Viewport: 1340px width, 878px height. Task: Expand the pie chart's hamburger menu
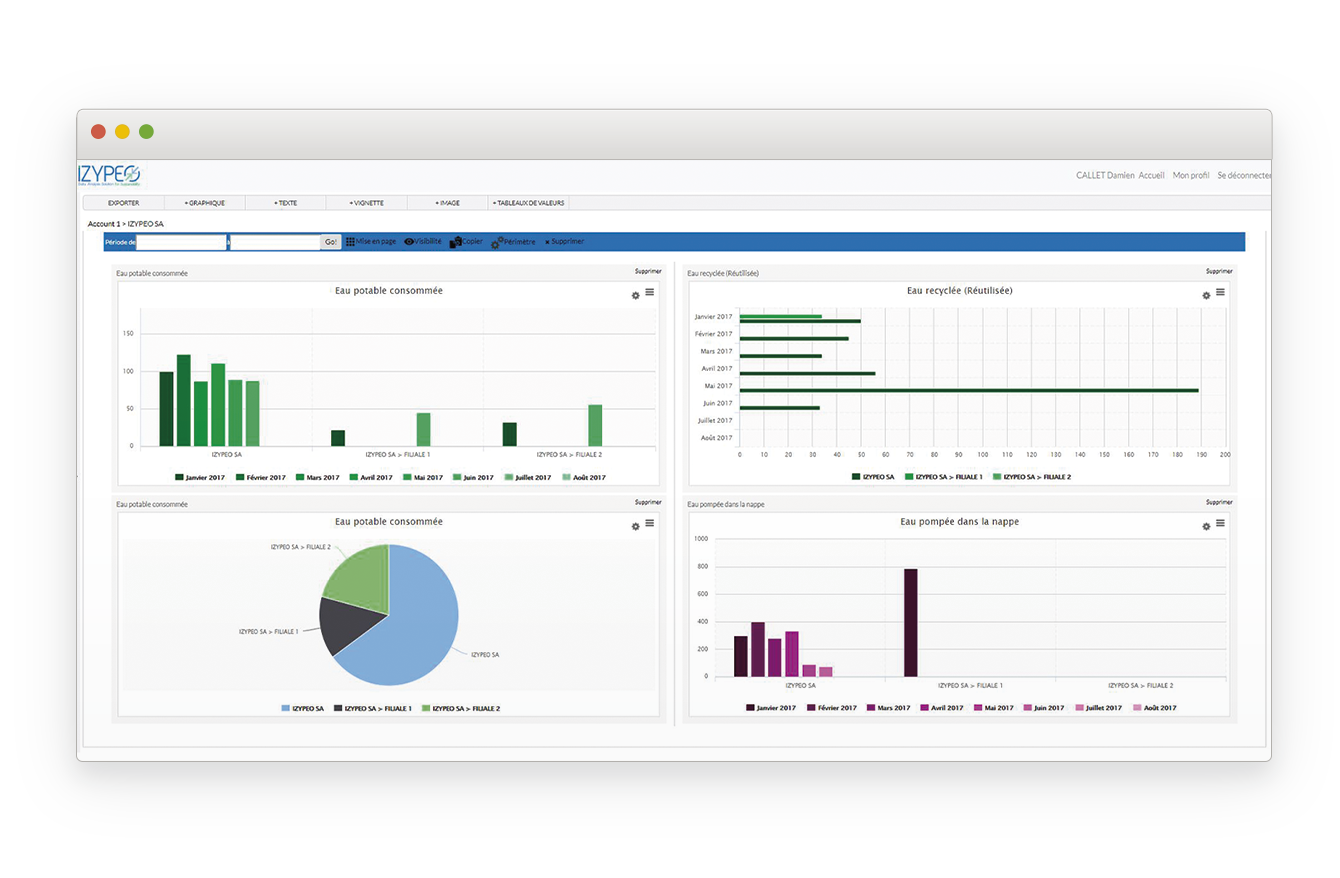click(x=649, y=524)
